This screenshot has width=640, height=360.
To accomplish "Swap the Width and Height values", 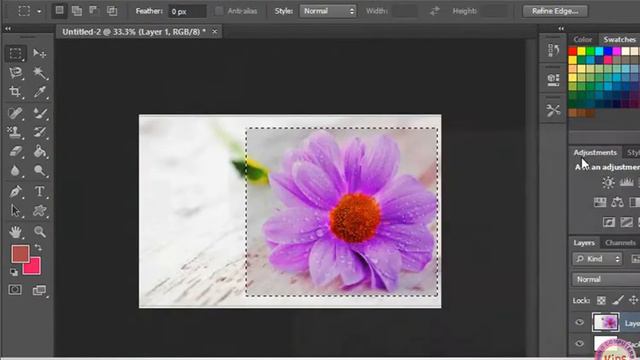I will 434,11.
